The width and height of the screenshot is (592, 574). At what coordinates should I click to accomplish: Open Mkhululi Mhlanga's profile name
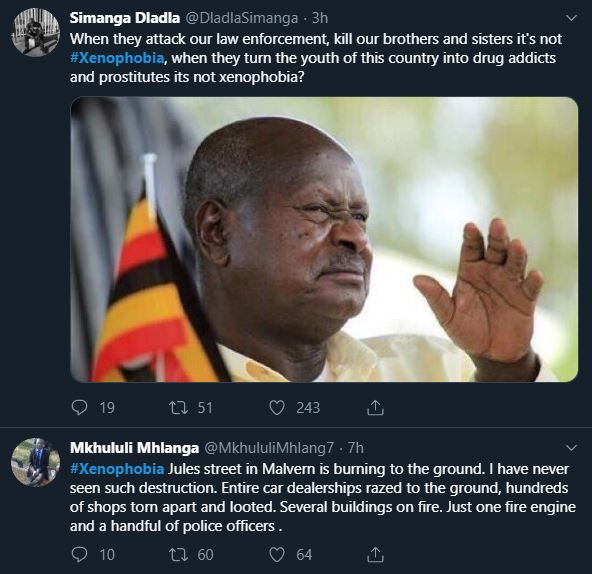coord(134,448)
